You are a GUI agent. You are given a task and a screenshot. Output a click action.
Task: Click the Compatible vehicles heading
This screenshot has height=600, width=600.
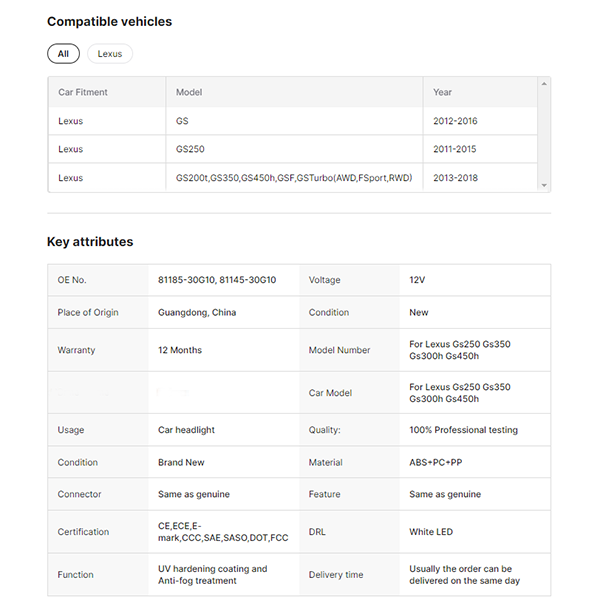[x=109, y=21]
